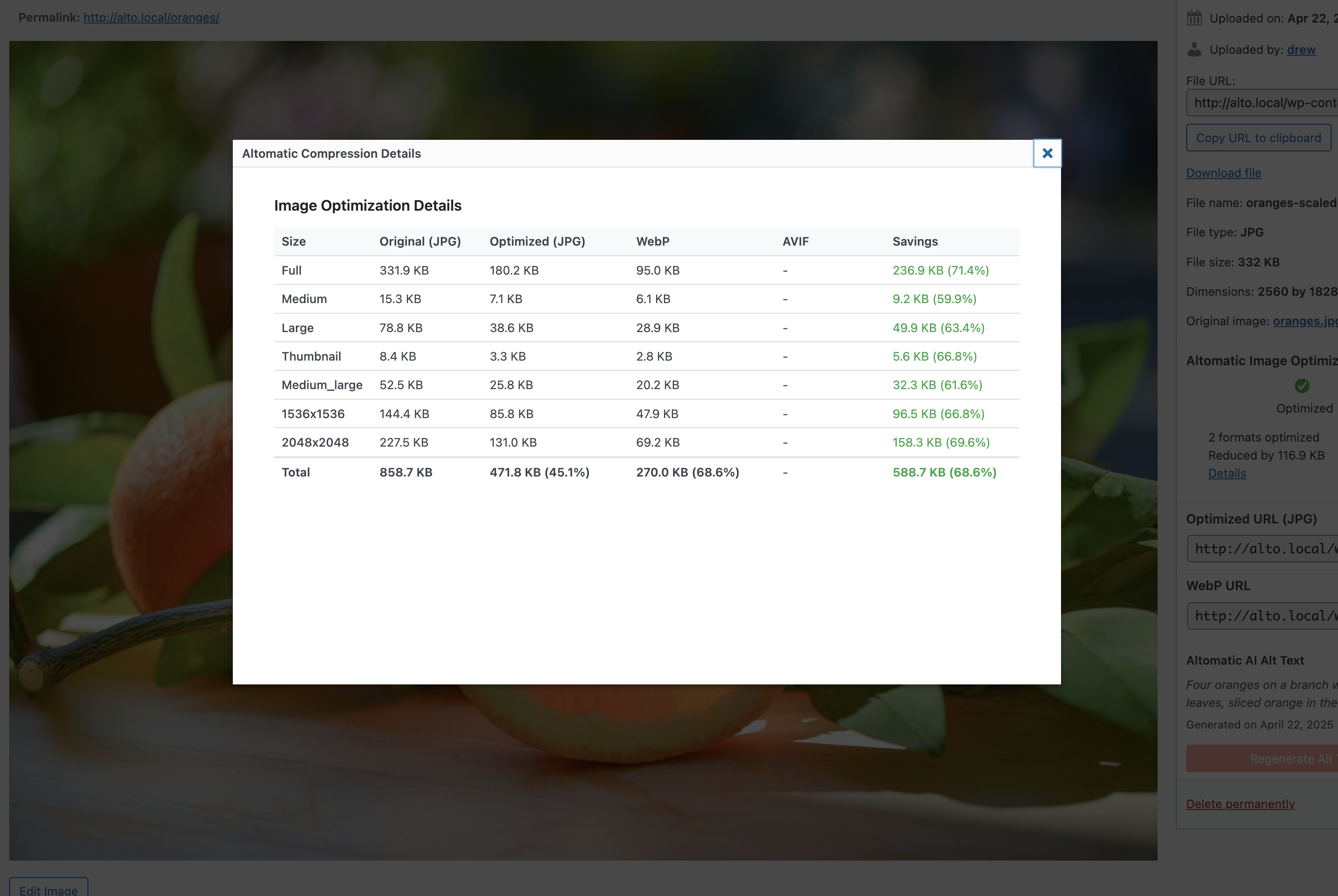Screen dimensions: 1338x896
Task: Open the original image oranges.jpg link
Action: click(x=1304, y=321)
